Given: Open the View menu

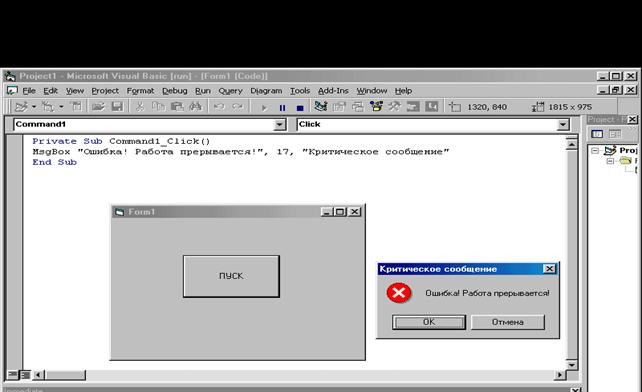Looking at the screenshot, I should (x=75, y=91).
